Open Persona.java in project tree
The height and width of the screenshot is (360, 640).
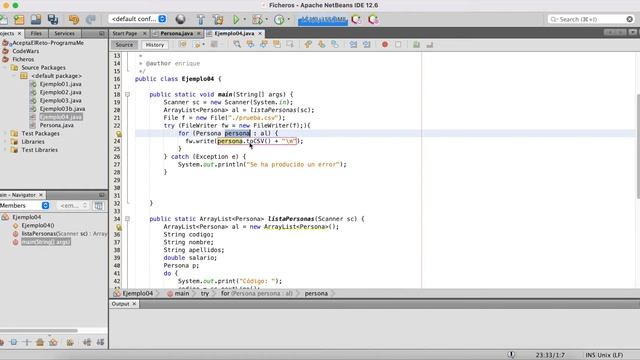57,125
